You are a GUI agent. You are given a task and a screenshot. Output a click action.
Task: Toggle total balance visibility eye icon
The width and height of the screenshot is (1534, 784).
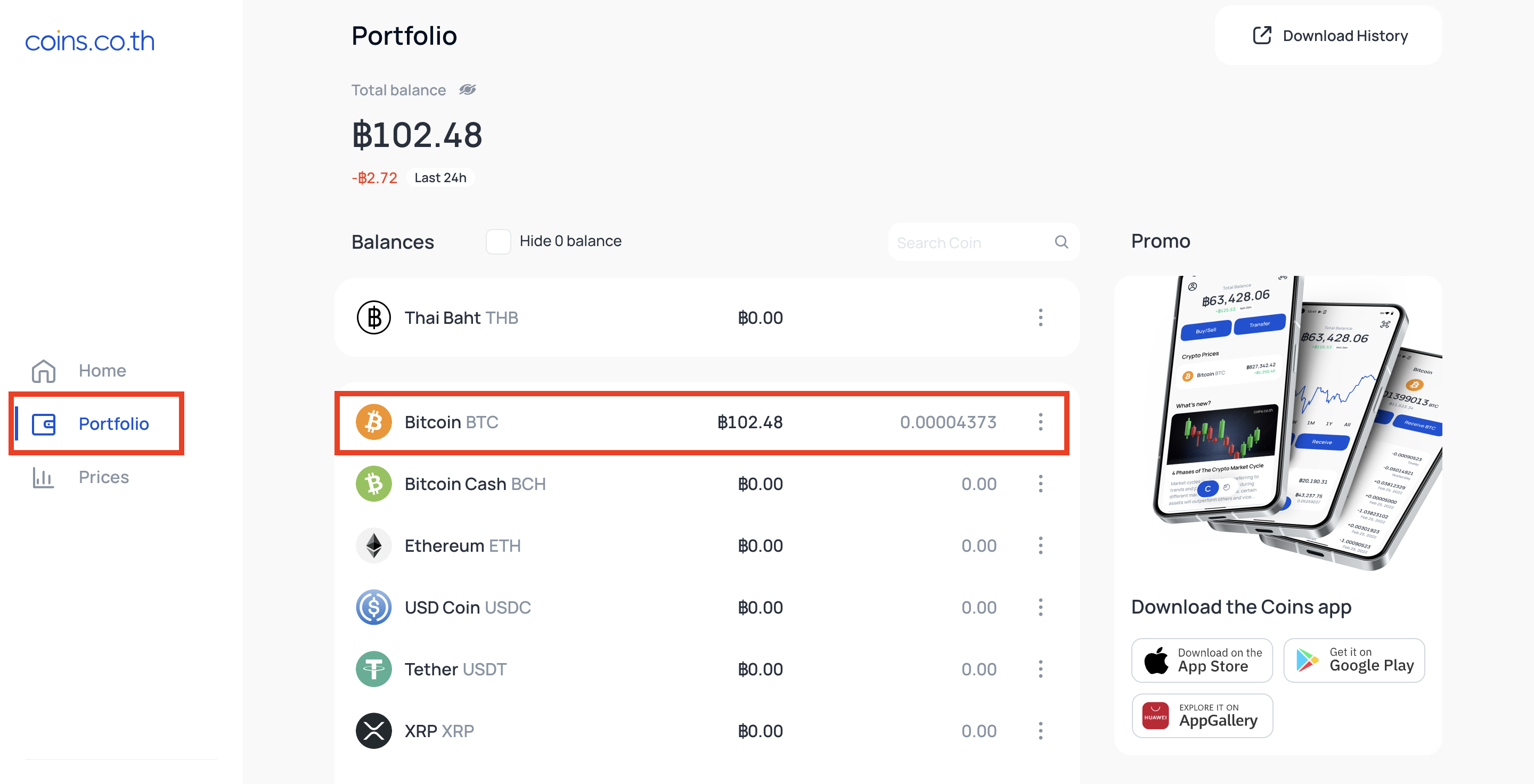pyautogui.click(x=468, y=90)
